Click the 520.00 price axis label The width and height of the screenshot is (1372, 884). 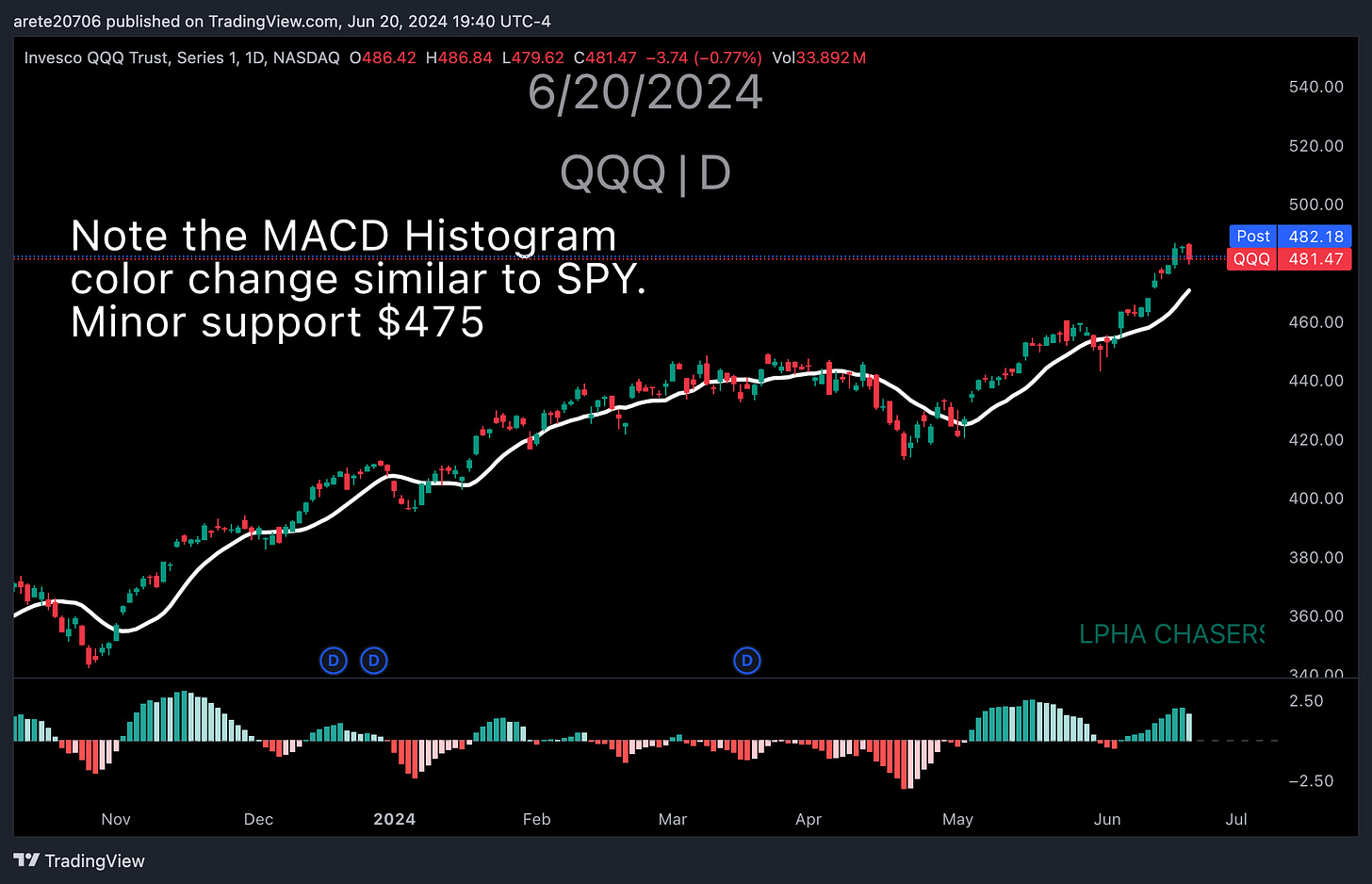coord(1316,146)
